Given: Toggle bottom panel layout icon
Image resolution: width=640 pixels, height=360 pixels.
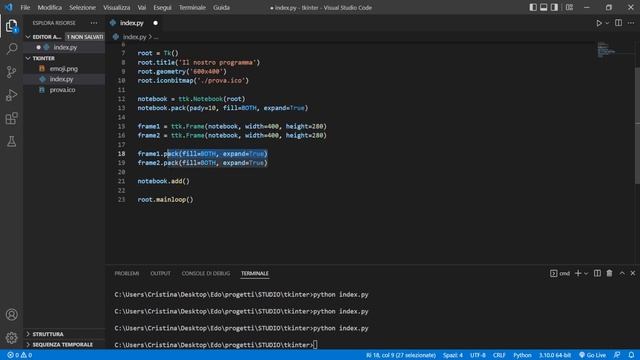Looking at the screenshot, I should point(543,7).
